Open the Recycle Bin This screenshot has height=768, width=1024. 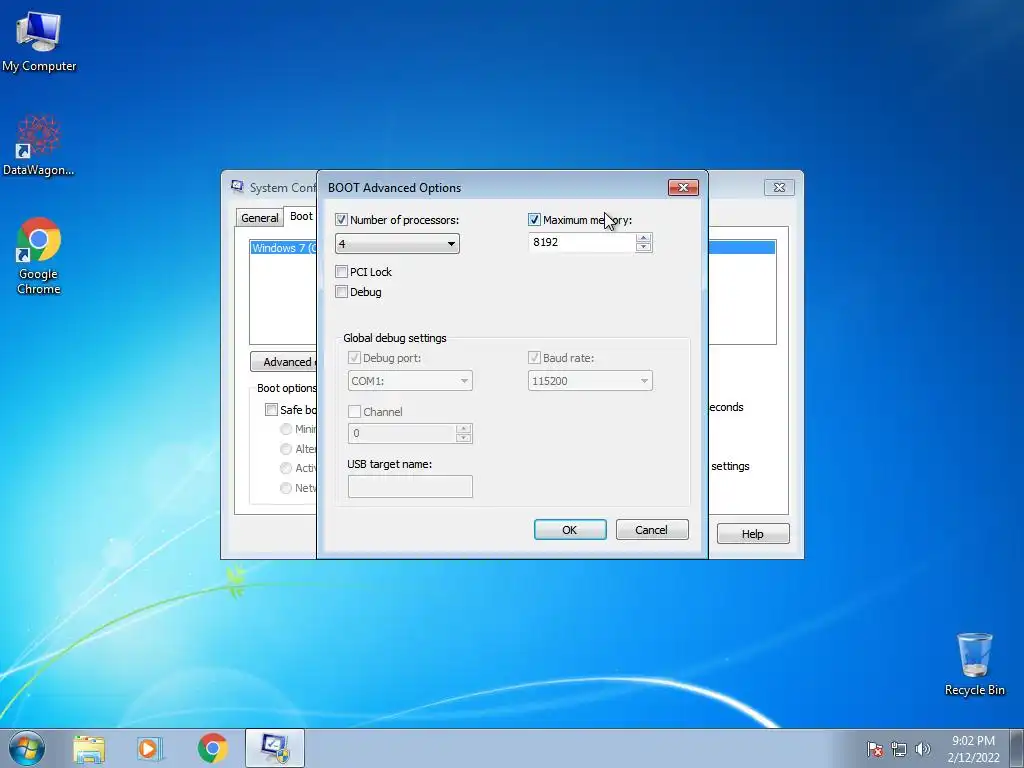(974, 663)
